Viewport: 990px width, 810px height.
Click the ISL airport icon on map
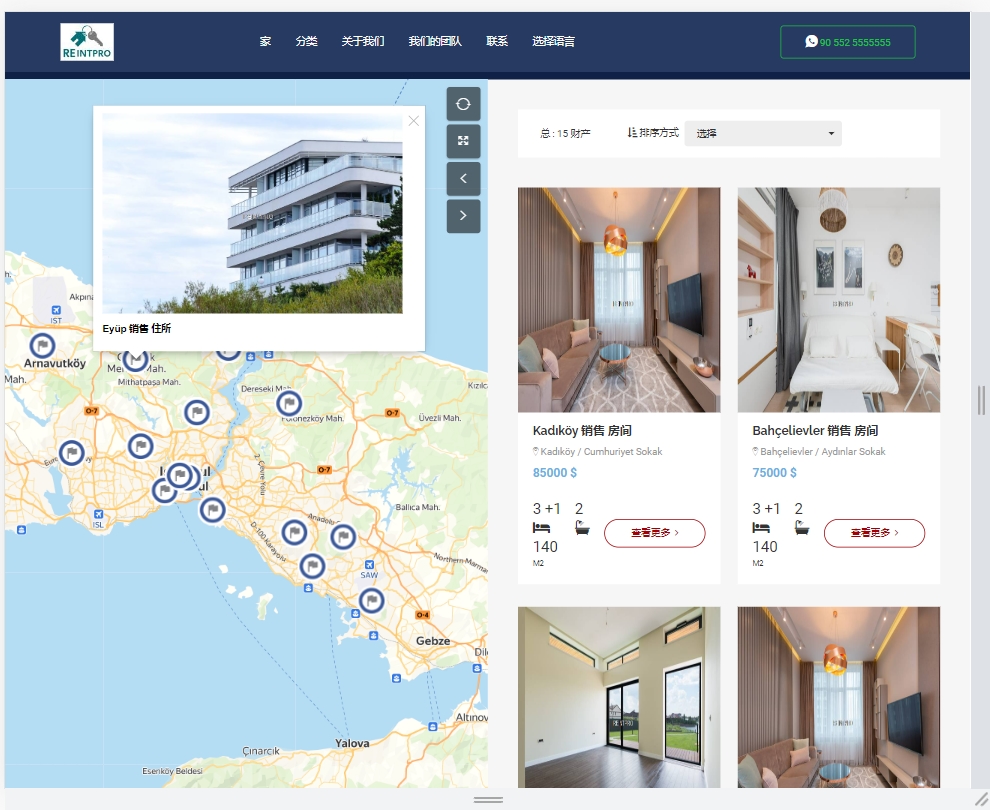(98, 515)
